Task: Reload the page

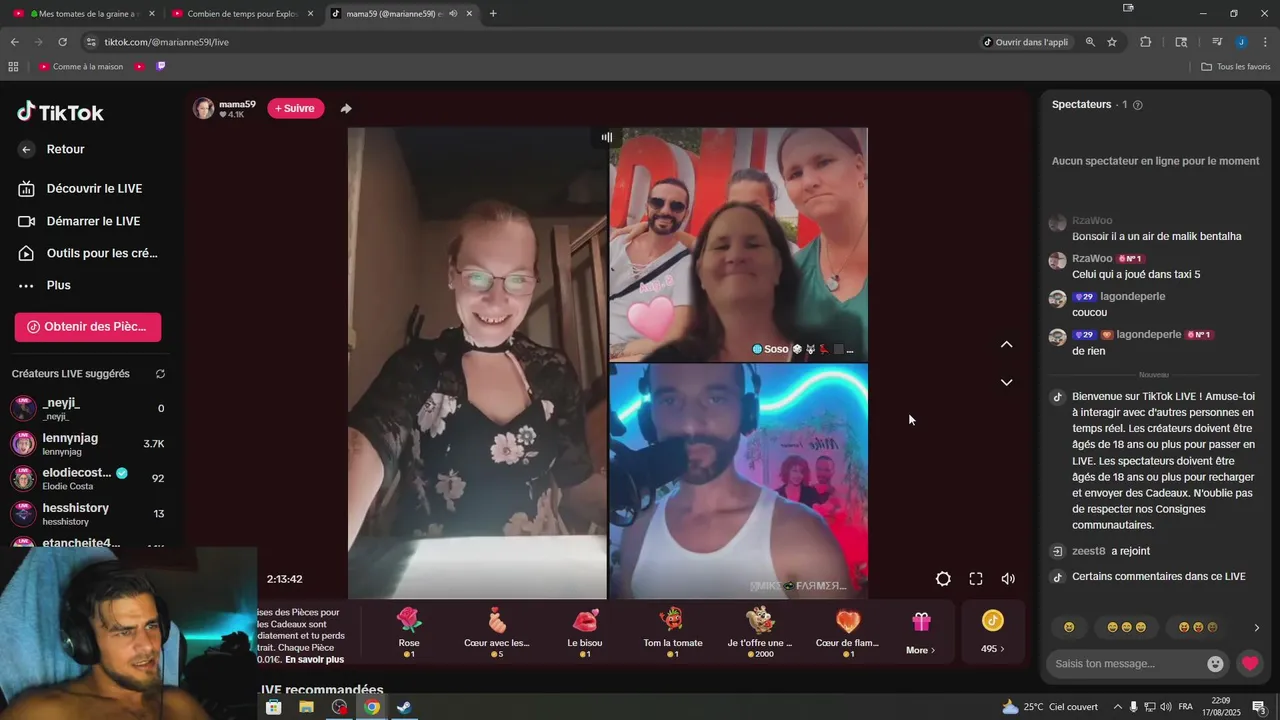Action: click(x=62, y=42)
